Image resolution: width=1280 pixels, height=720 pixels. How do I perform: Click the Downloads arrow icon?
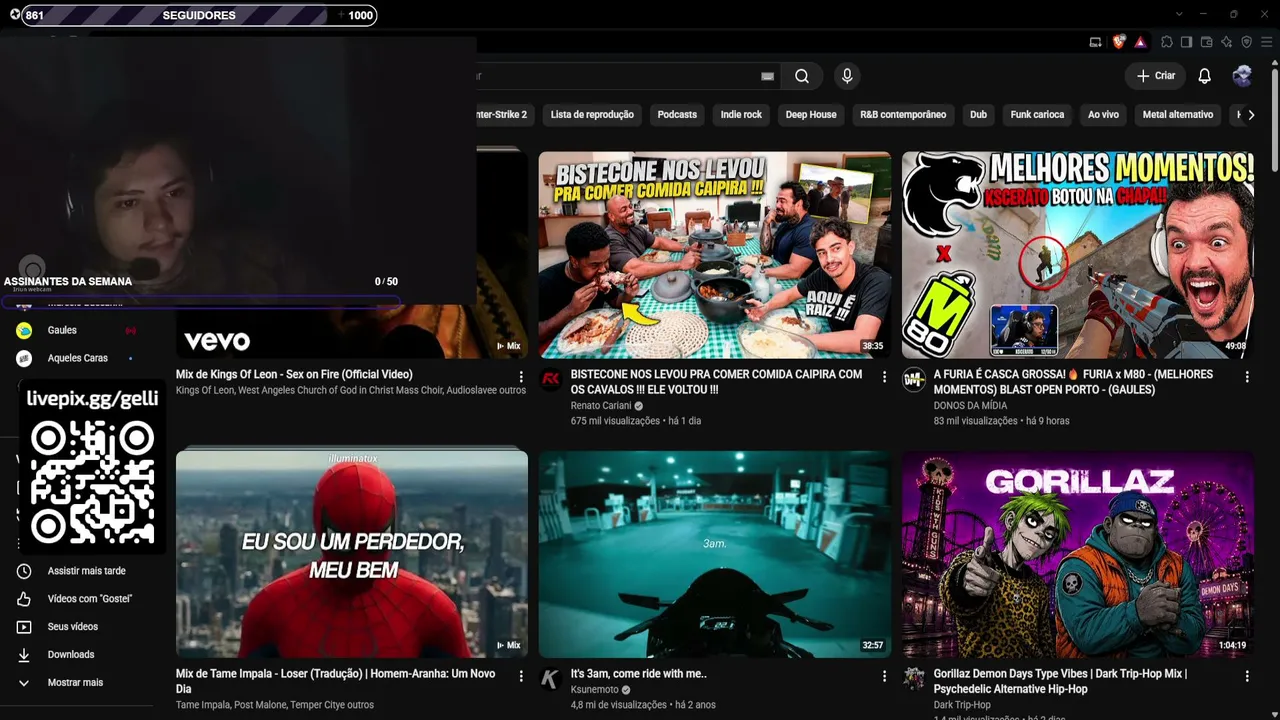[x=24, y=655]
